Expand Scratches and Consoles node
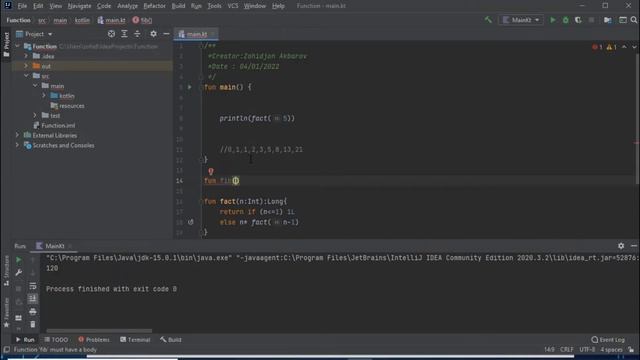 point(18,145)
